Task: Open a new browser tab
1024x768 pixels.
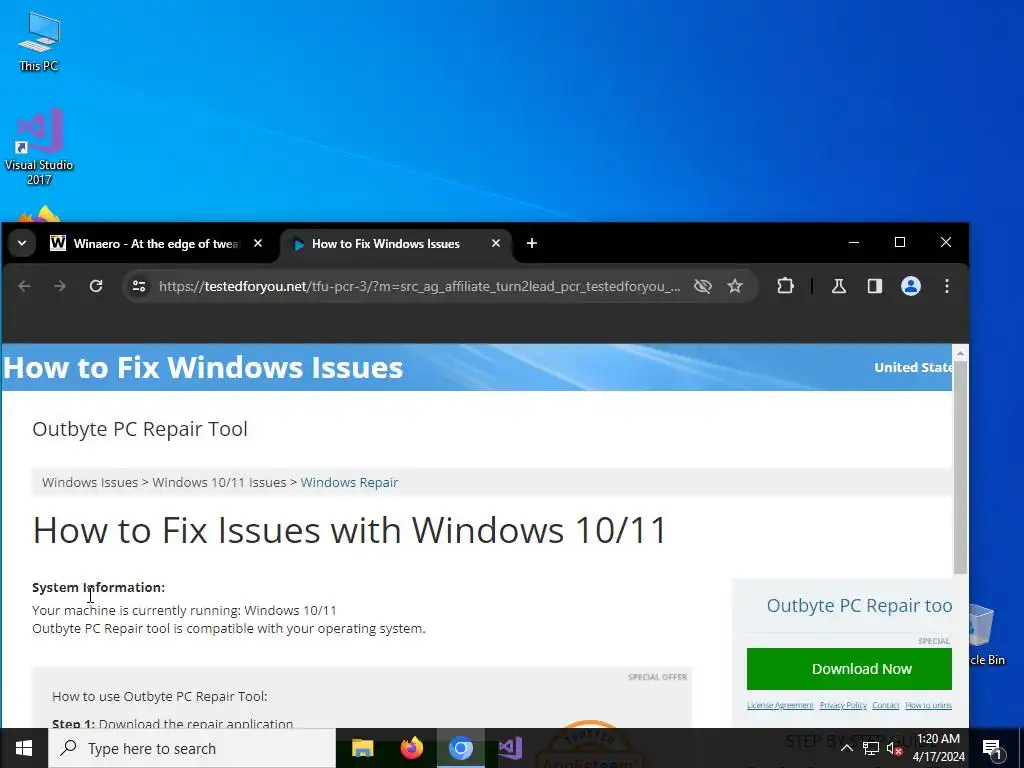Action: (x=532, y=243)
